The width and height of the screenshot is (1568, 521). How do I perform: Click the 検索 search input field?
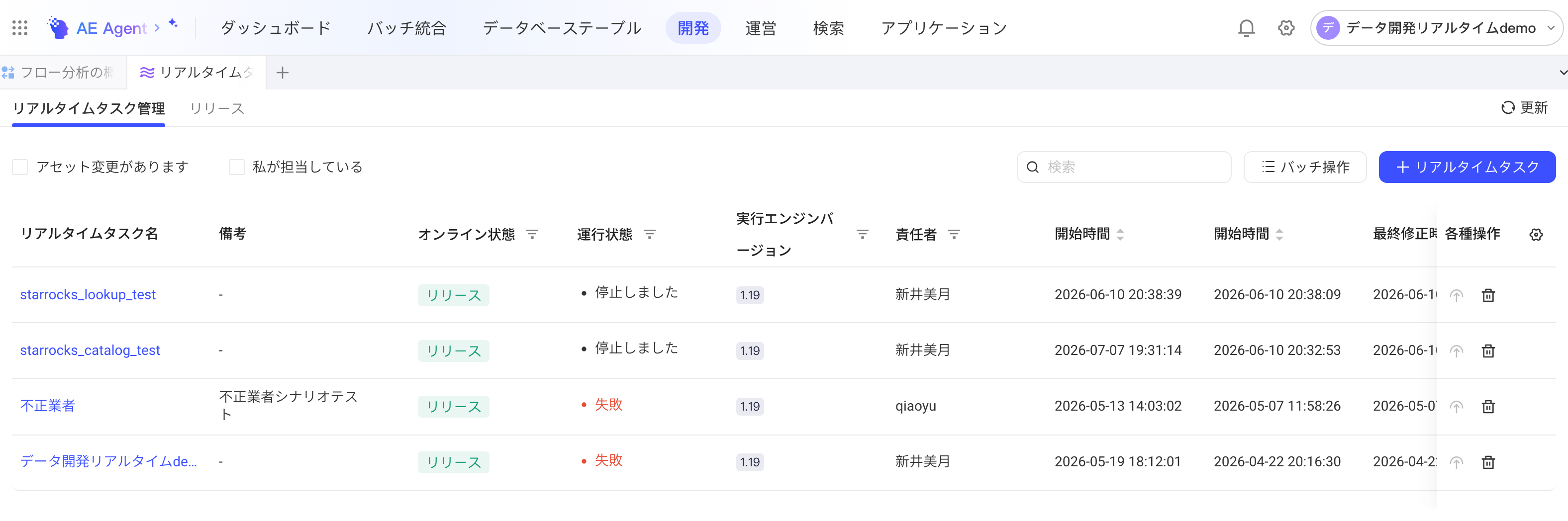pyautogui.click(x=1124, y=167)
